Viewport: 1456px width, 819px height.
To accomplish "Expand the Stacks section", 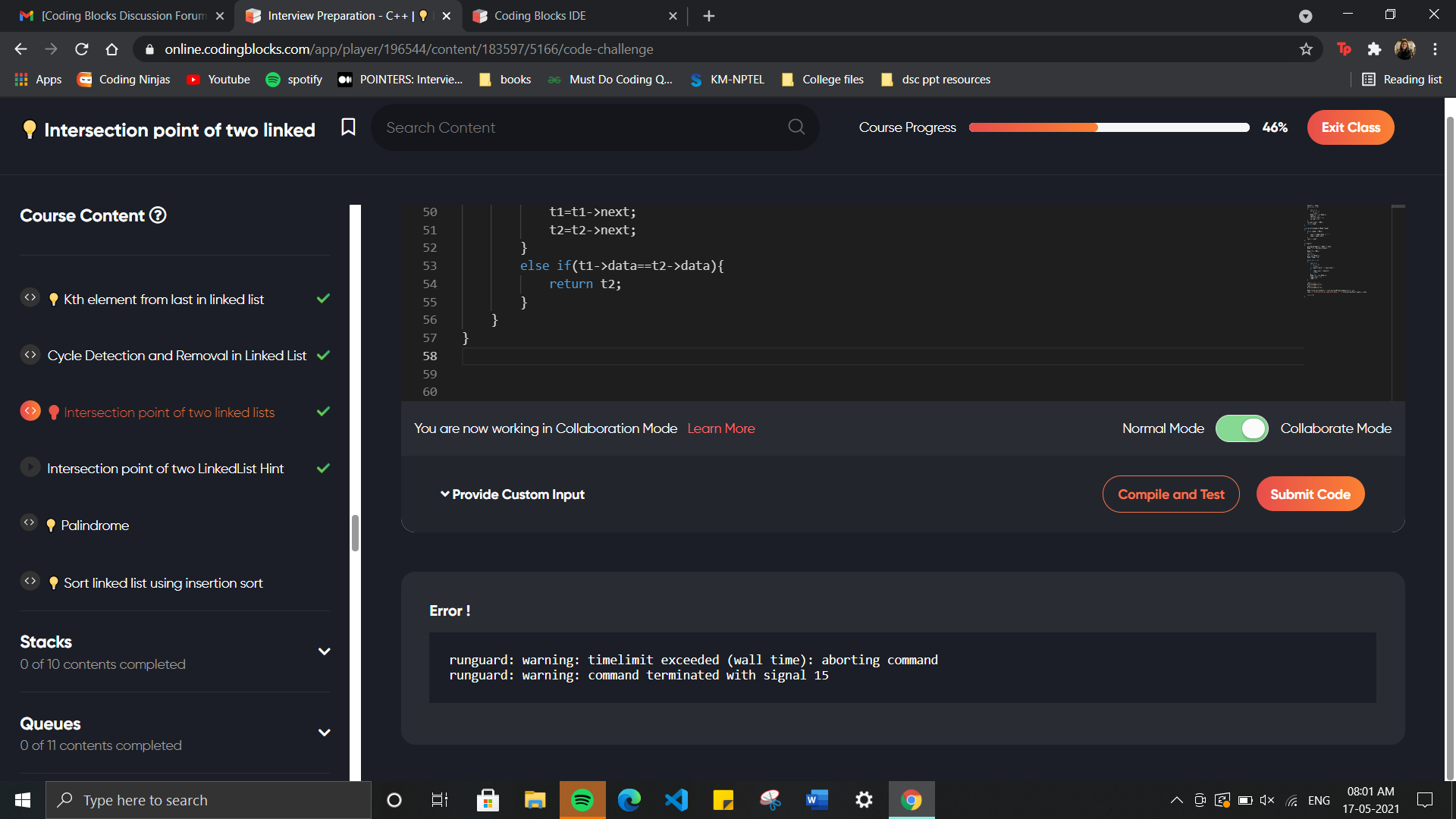I will pos(324,652).
